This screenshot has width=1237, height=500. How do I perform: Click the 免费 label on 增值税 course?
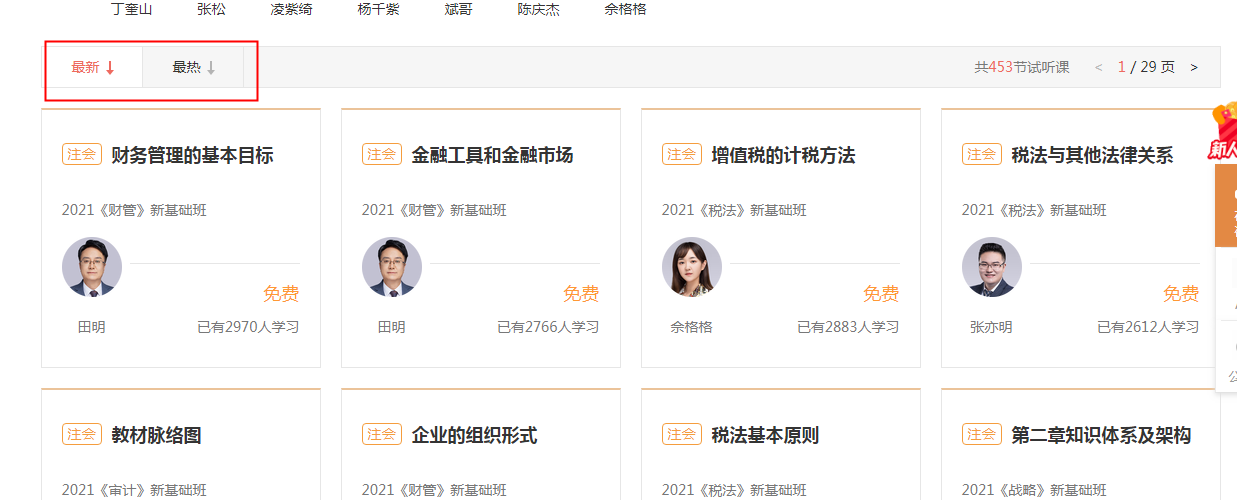point(881,294)
